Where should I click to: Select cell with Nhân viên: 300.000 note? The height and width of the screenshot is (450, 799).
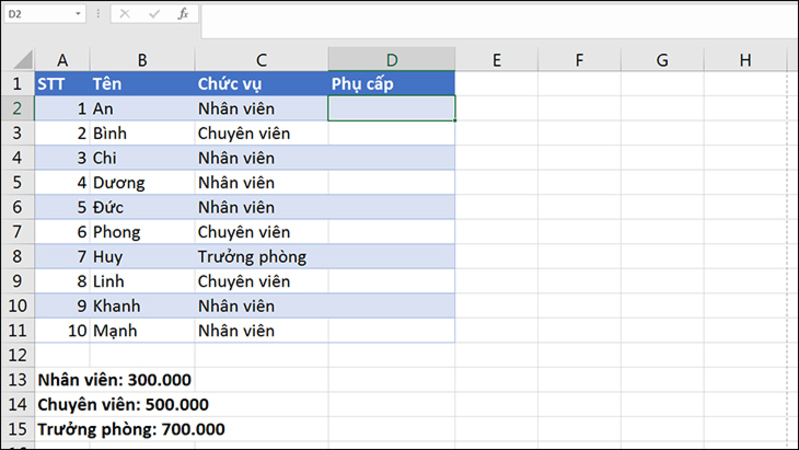tap(115, 380)
